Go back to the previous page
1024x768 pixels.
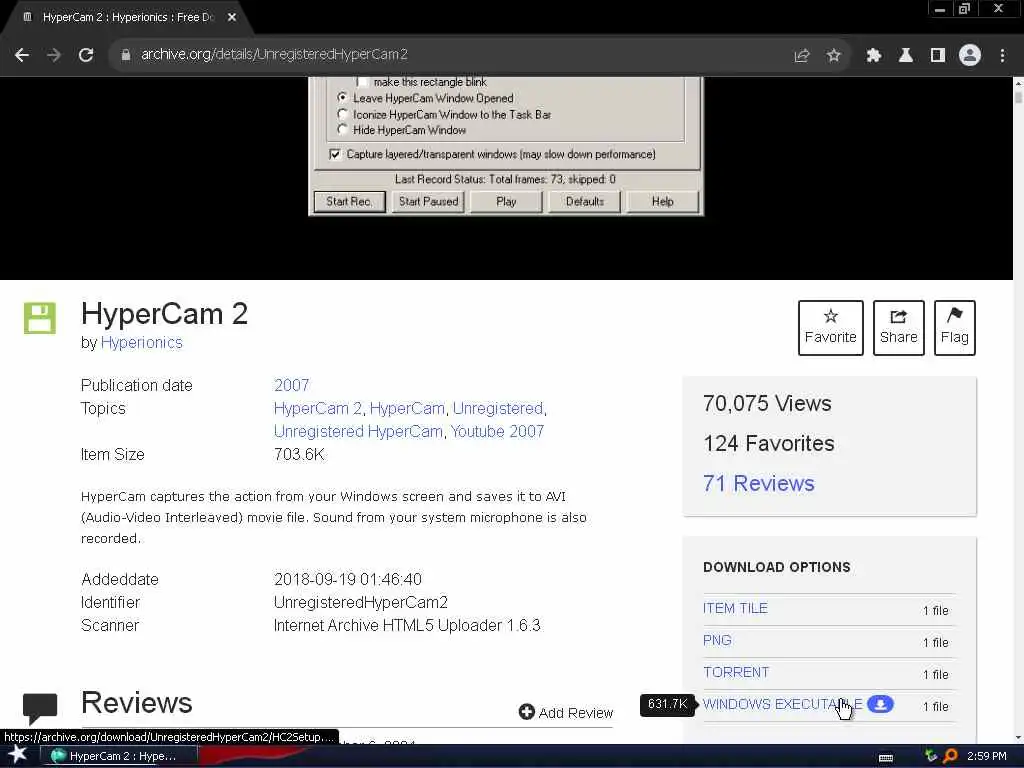pyautogui.click(x=22, y=56)
